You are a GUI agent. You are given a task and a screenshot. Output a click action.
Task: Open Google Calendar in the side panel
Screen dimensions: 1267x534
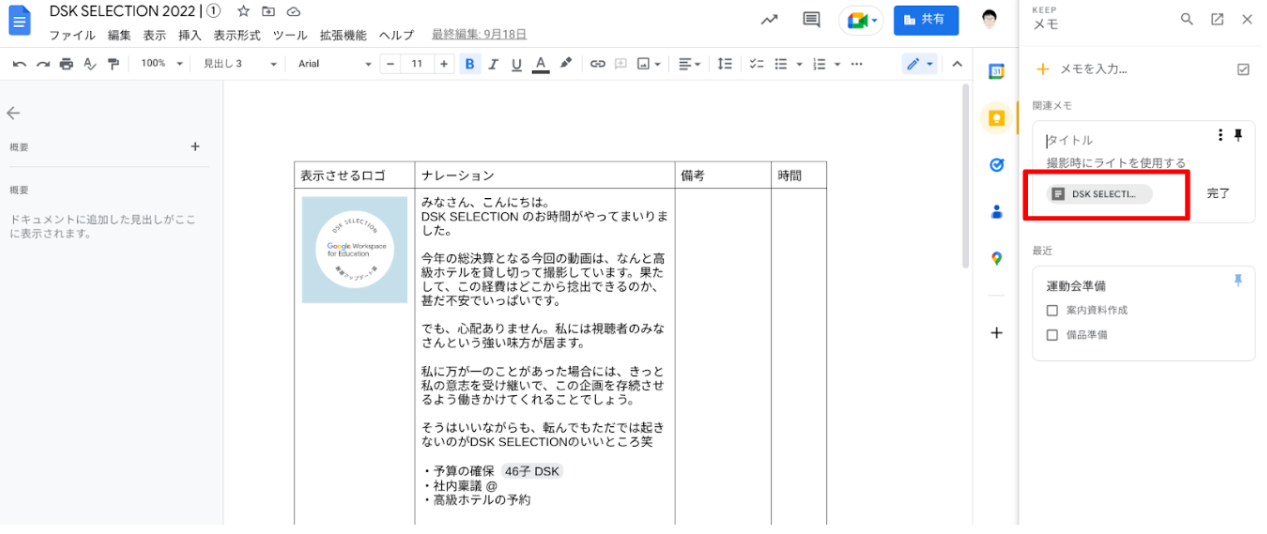(996, 71)
